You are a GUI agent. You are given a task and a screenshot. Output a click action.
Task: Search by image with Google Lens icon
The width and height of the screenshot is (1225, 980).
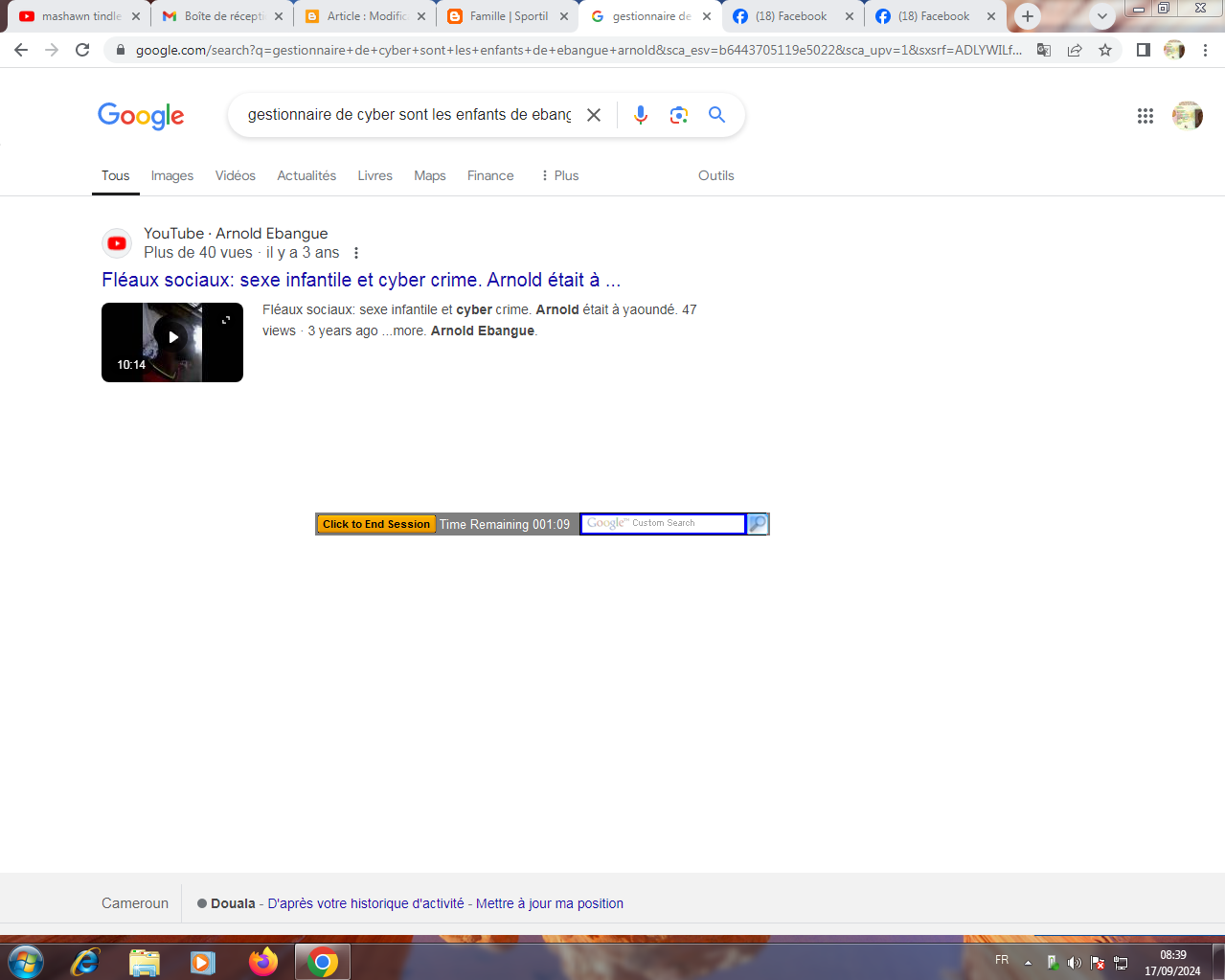[x=679, y=115]
